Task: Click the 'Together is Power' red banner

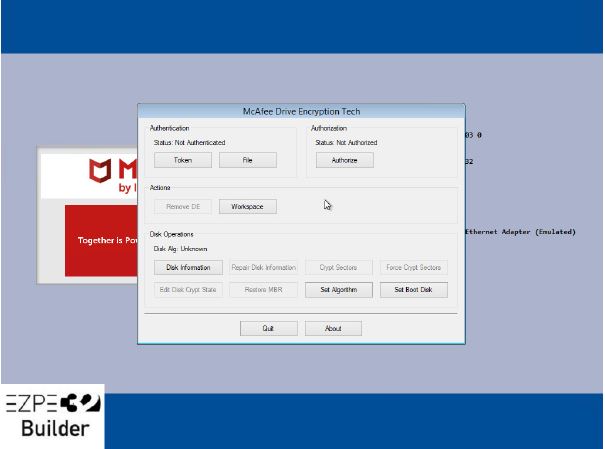Action: 101,240
